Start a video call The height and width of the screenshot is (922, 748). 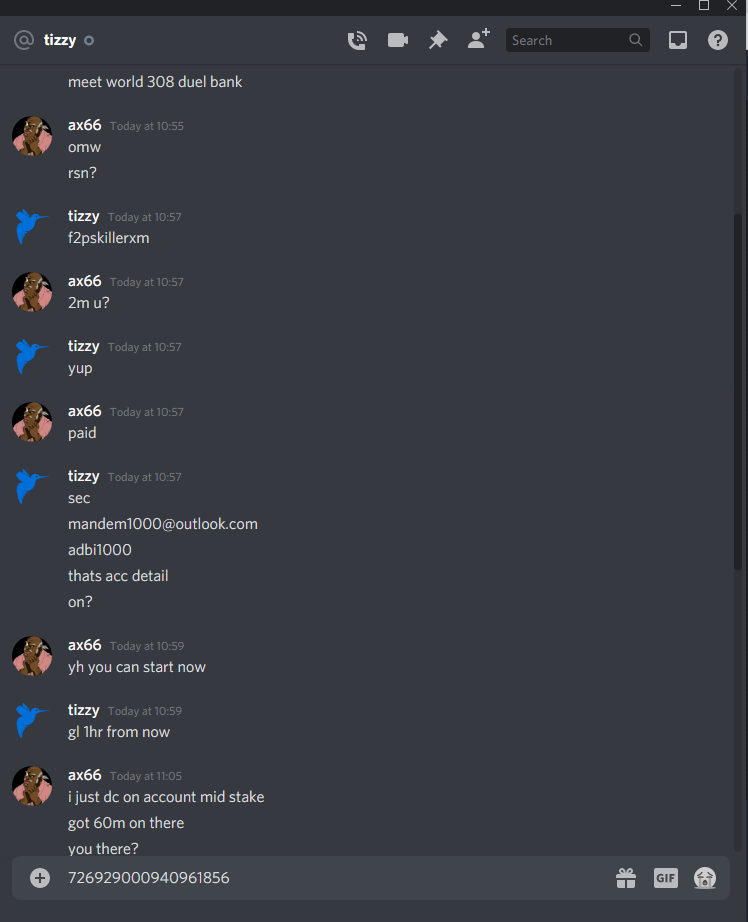(398, 40)
